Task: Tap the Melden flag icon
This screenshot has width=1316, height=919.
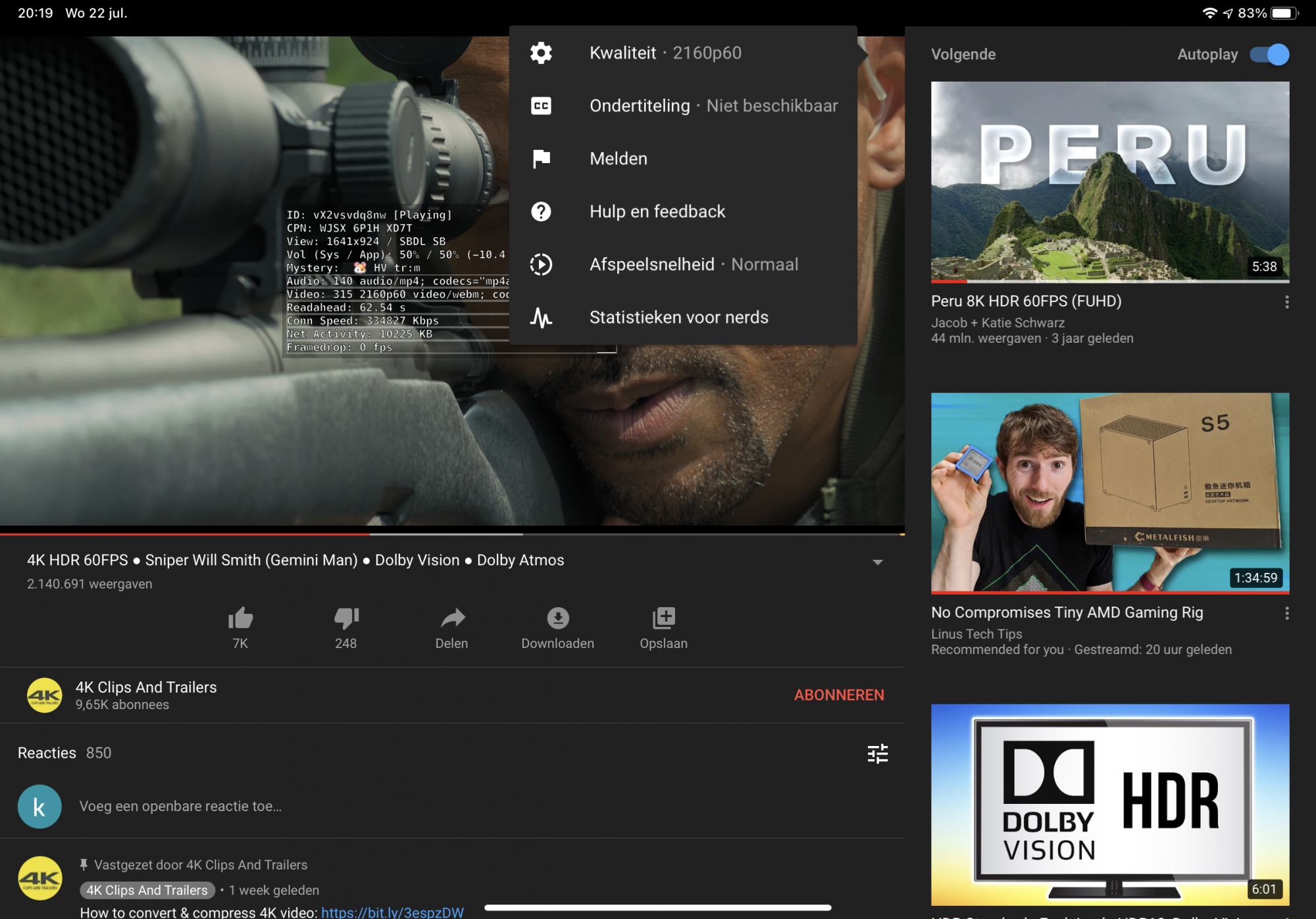Action: coord(541,159)
